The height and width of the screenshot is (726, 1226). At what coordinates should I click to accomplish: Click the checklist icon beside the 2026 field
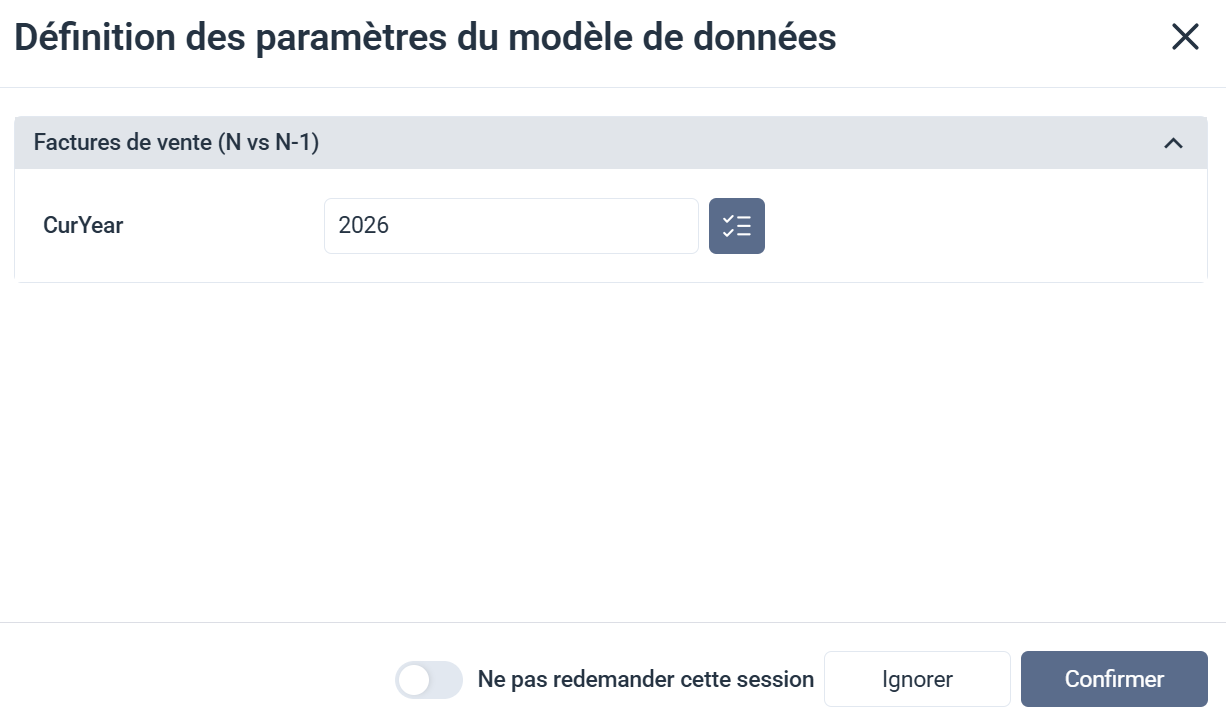click(737, 226)
